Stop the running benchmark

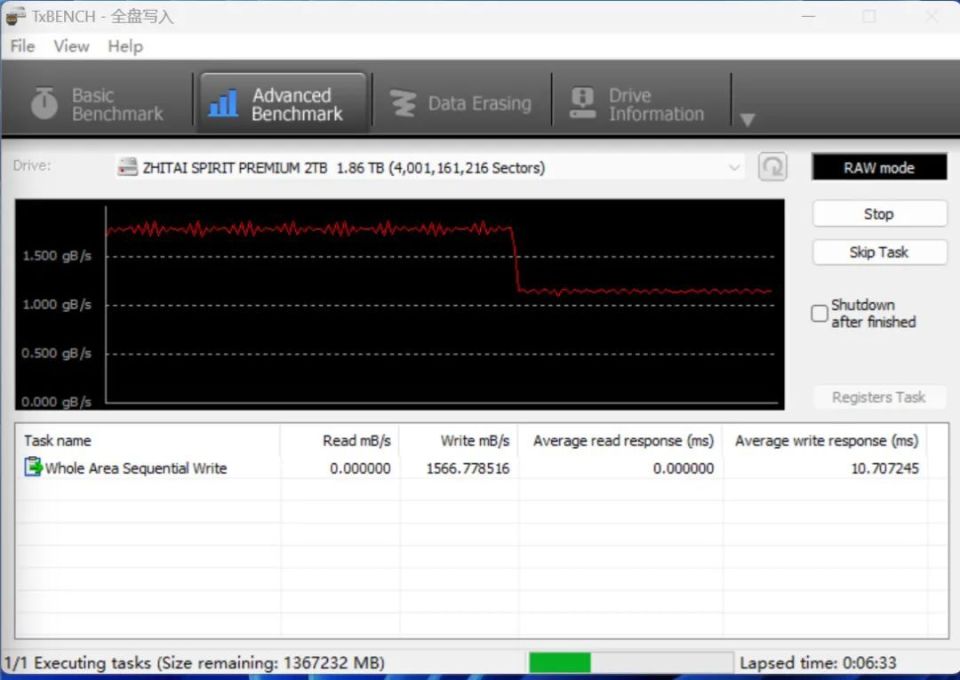879,214
